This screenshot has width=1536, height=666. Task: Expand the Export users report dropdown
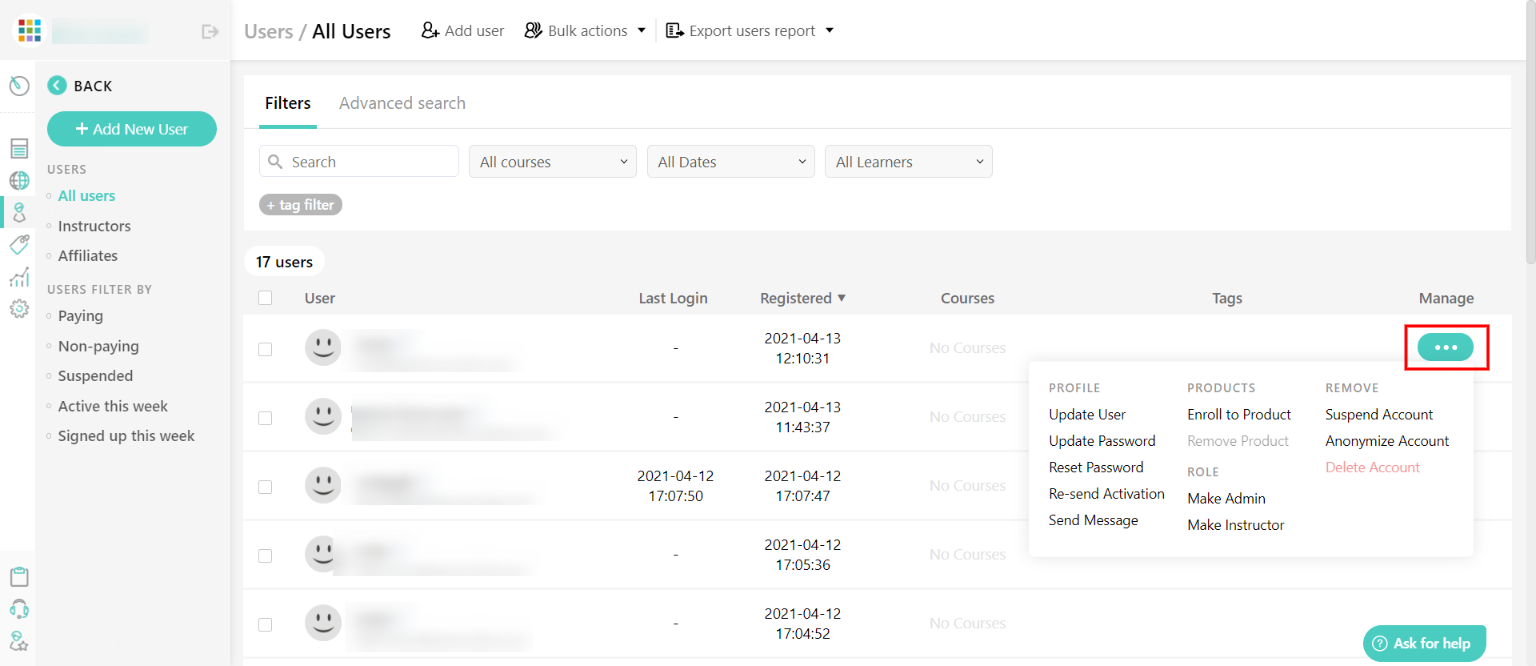[x=749, y=30]
